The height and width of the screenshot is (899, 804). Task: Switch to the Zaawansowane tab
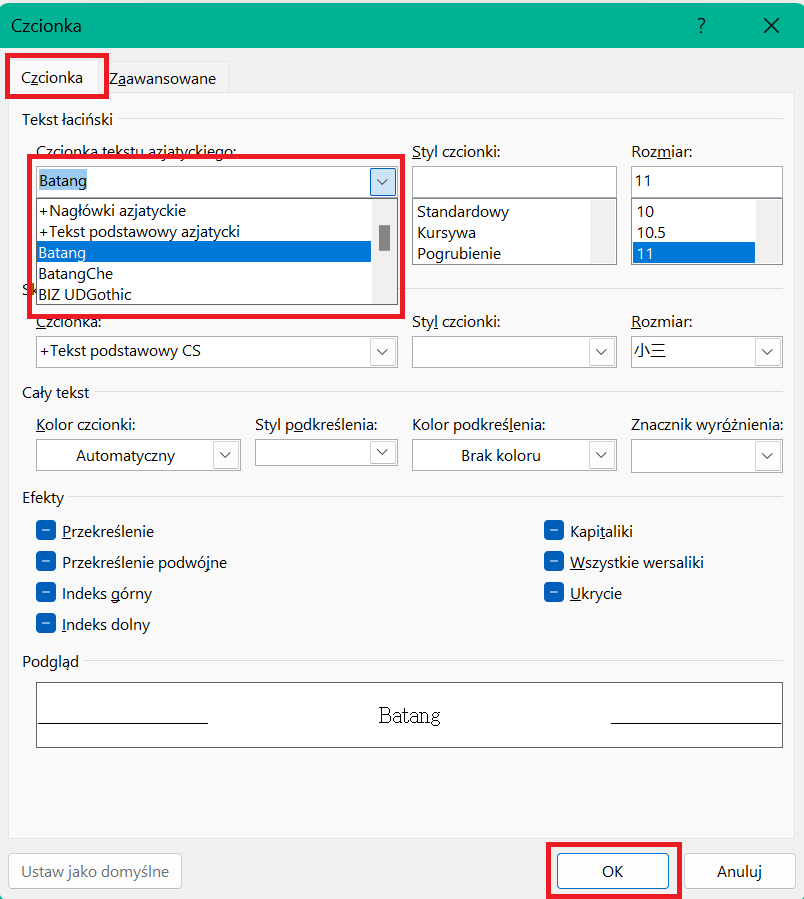(x=163, y=78)
